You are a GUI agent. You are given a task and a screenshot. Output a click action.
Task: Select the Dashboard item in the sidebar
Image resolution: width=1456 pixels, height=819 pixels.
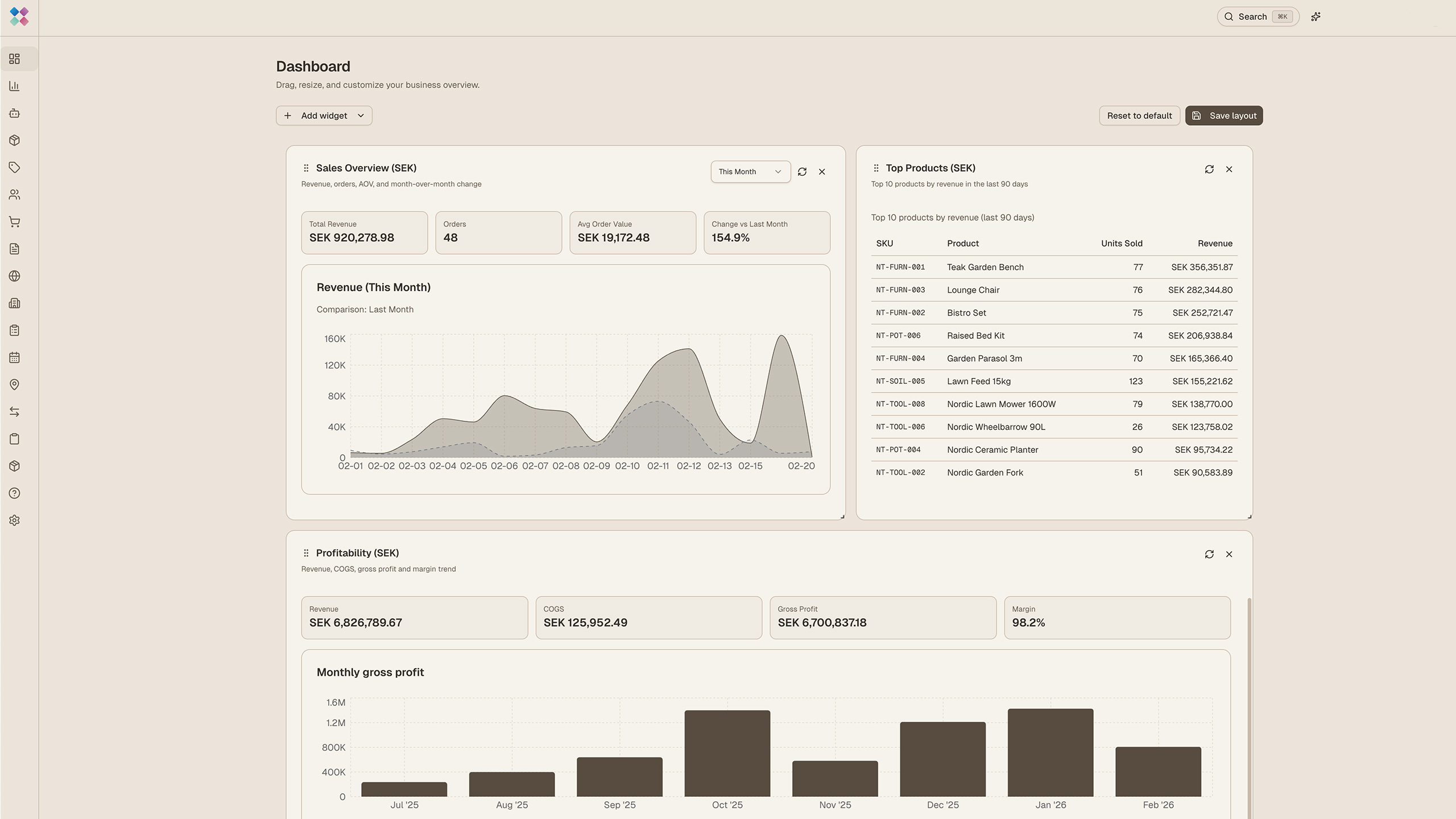[x=14, y=59]
